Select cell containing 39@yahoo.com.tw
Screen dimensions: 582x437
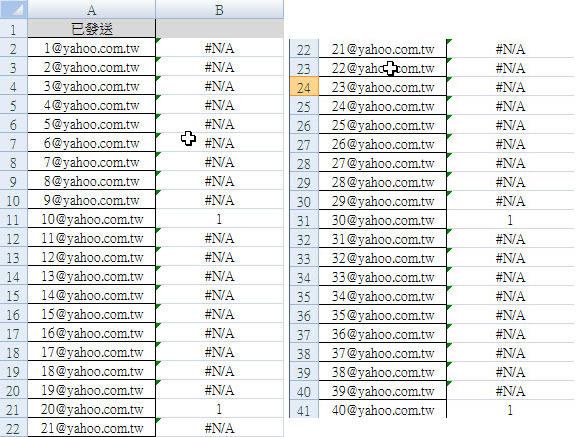[x=383, y=391]
